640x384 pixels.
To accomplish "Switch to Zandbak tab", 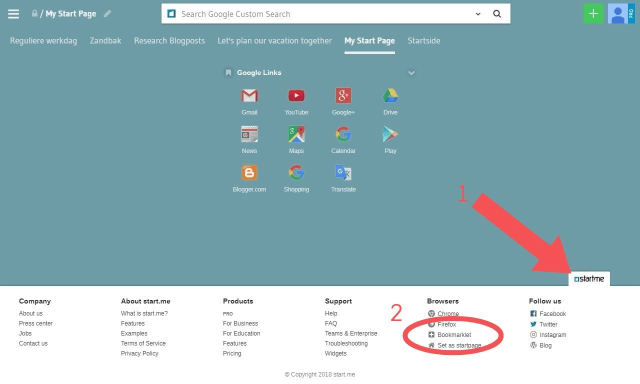I will click(x=105, y=41).
